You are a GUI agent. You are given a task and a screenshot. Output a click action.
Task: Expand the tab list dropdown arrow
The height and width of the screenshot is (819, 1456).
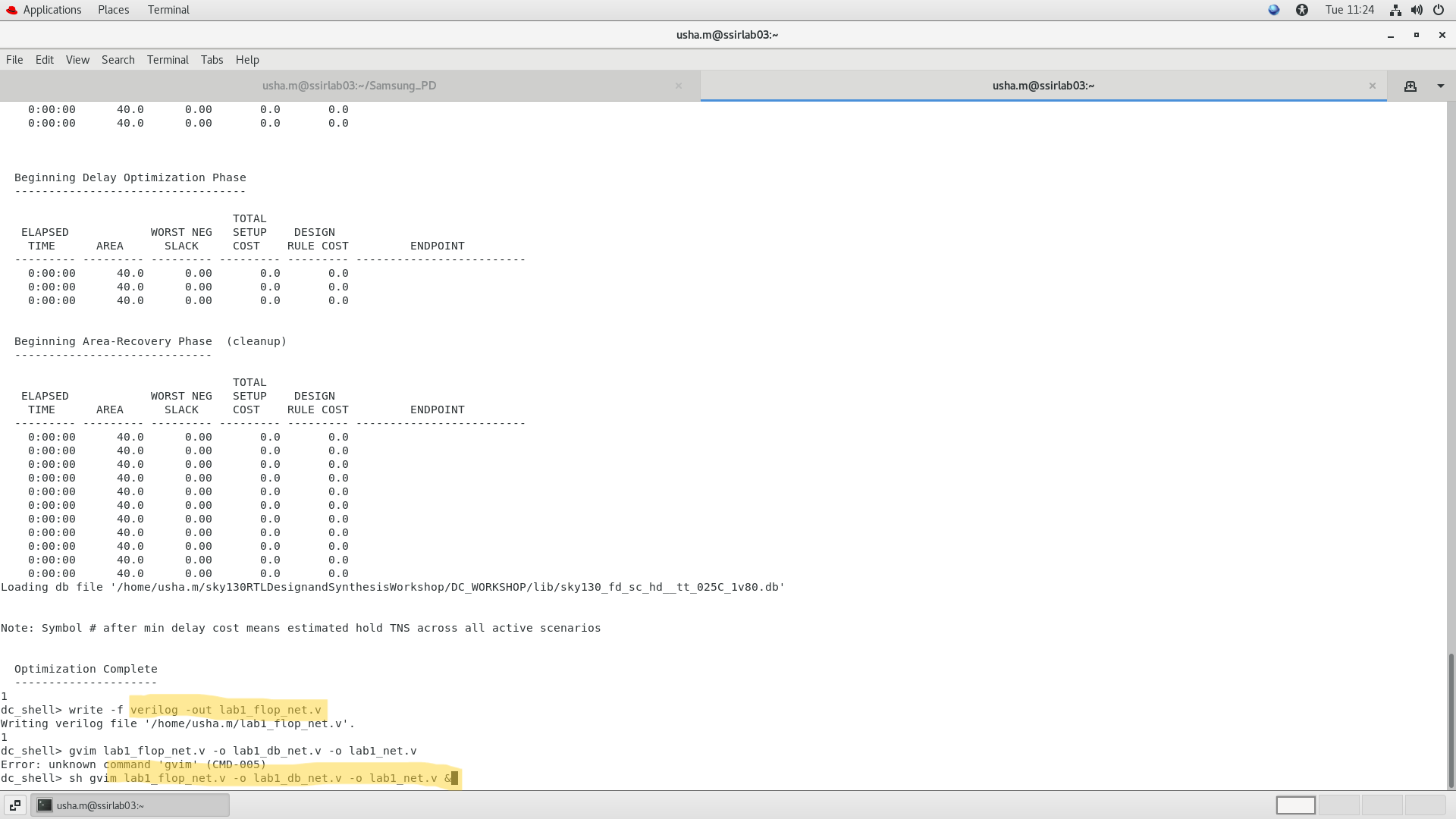[1440, 86]
